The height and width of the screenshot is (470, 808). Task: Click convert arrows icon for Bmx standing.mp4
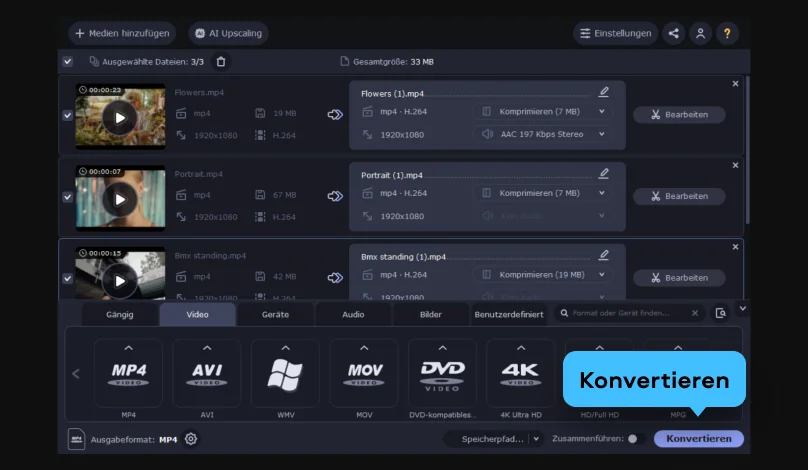335,278
